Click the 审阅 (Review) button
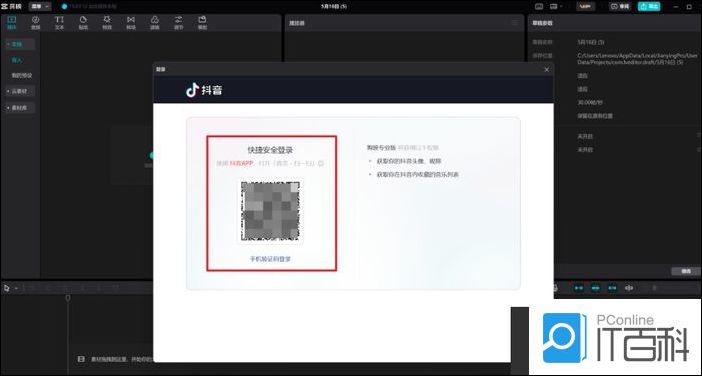 (620, 6)
